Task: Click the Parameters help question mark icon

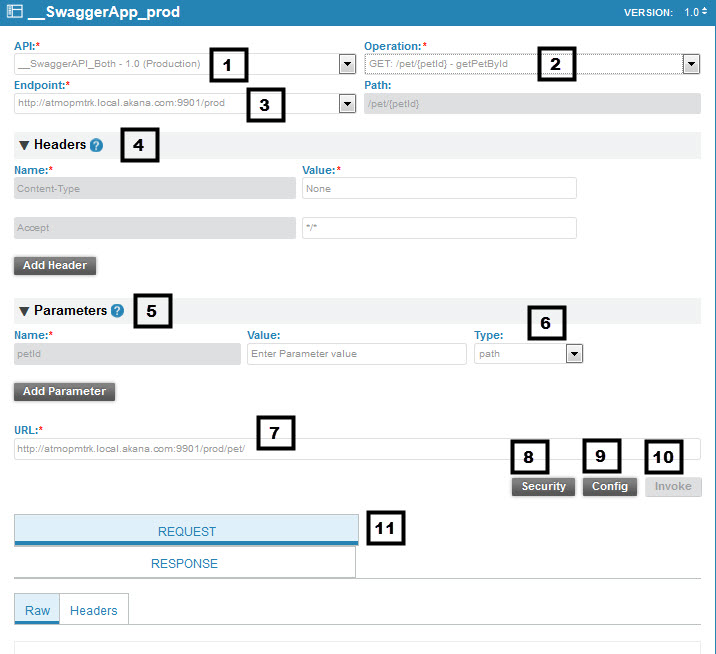Action: pos(117,311)
